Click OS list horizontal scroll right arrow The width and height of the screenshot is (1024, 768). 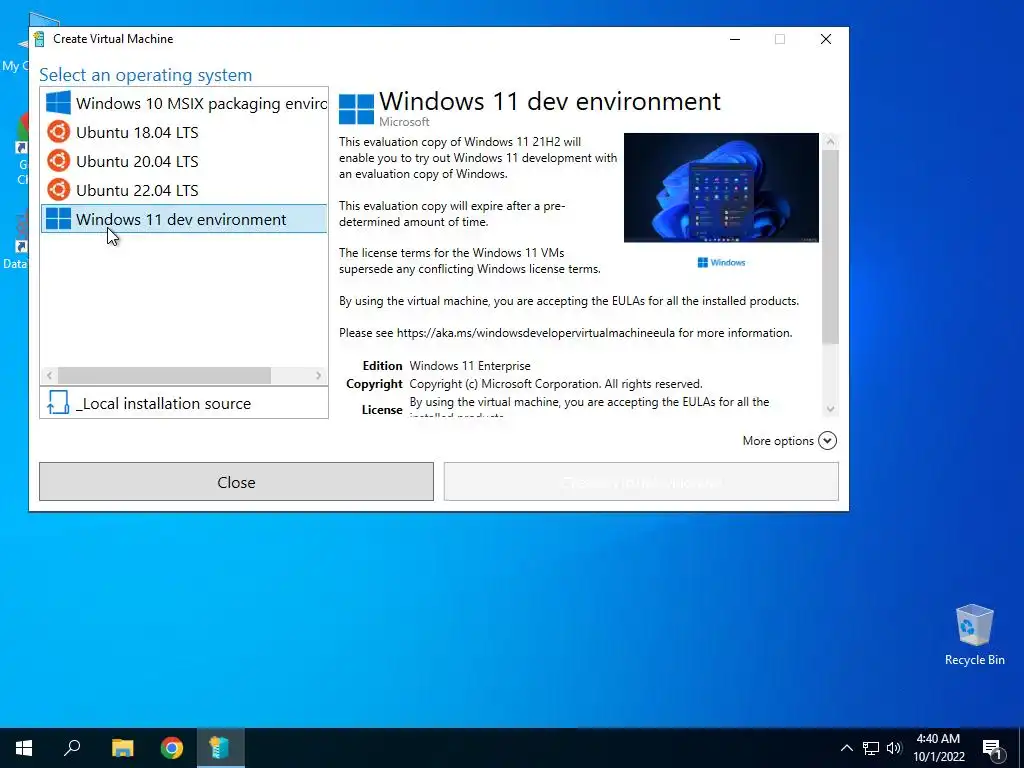point(319,376)
